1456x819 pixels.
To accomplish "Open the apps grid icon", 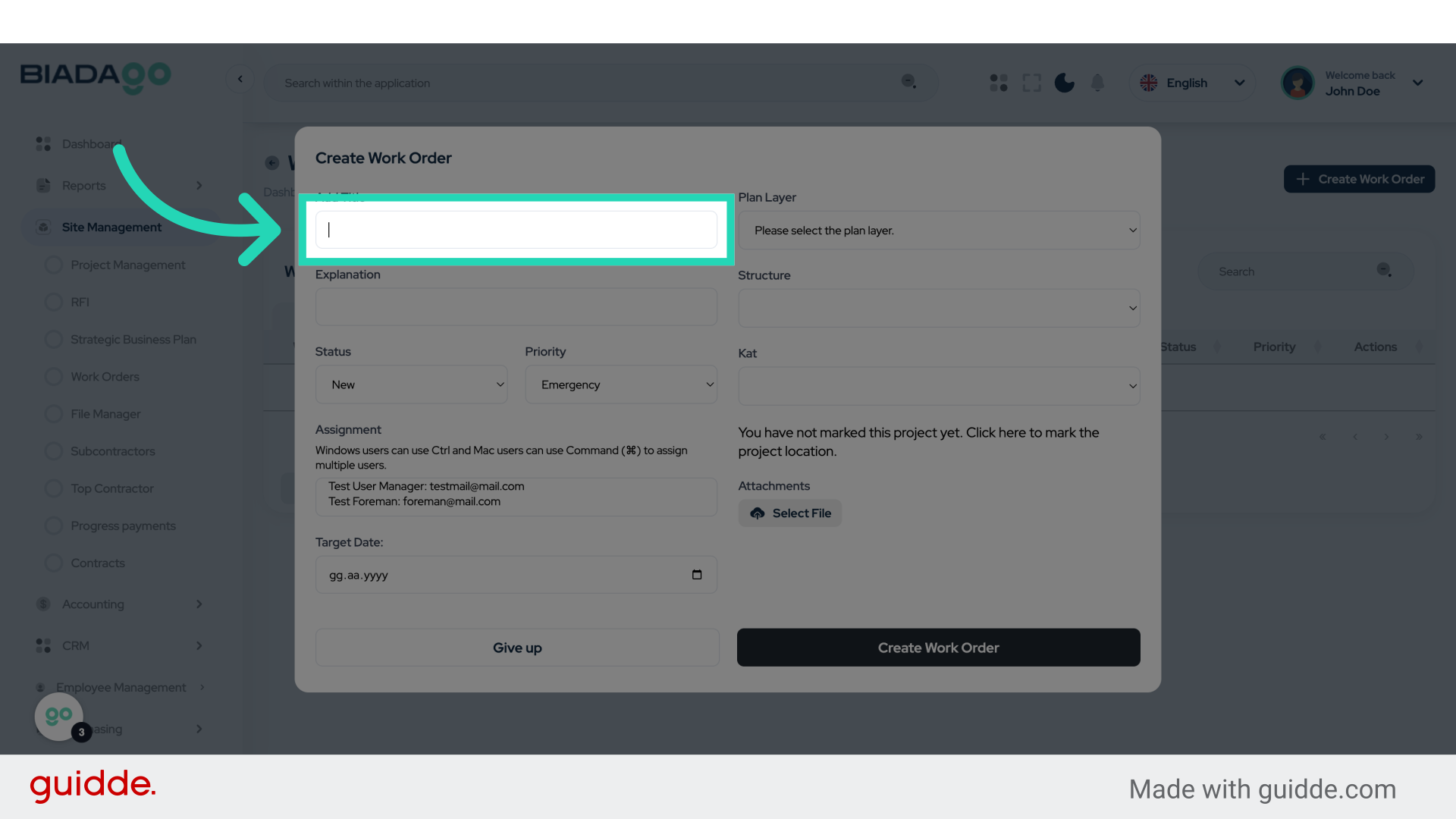I will click(x=999, y=83).
